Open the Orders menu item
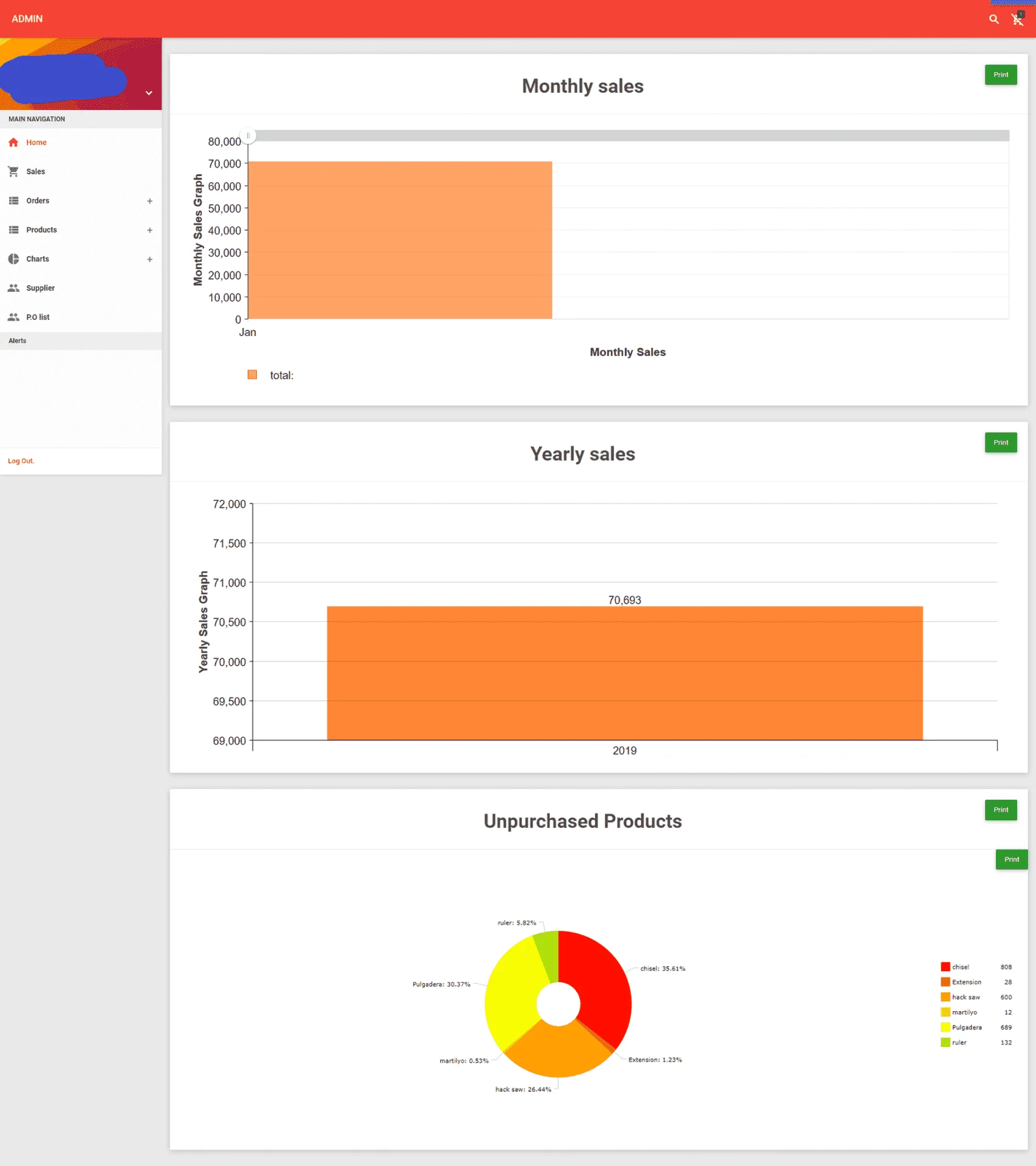This screenshot has width=1036, height=1166. point(81,200)
